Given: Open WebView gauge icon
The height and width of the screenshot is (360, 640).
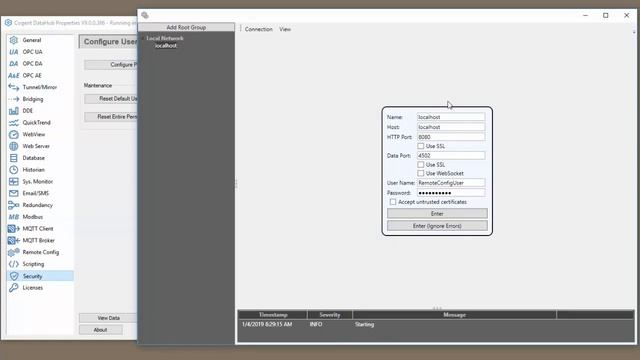Looking at the screenshot, I should coord(13,134).
